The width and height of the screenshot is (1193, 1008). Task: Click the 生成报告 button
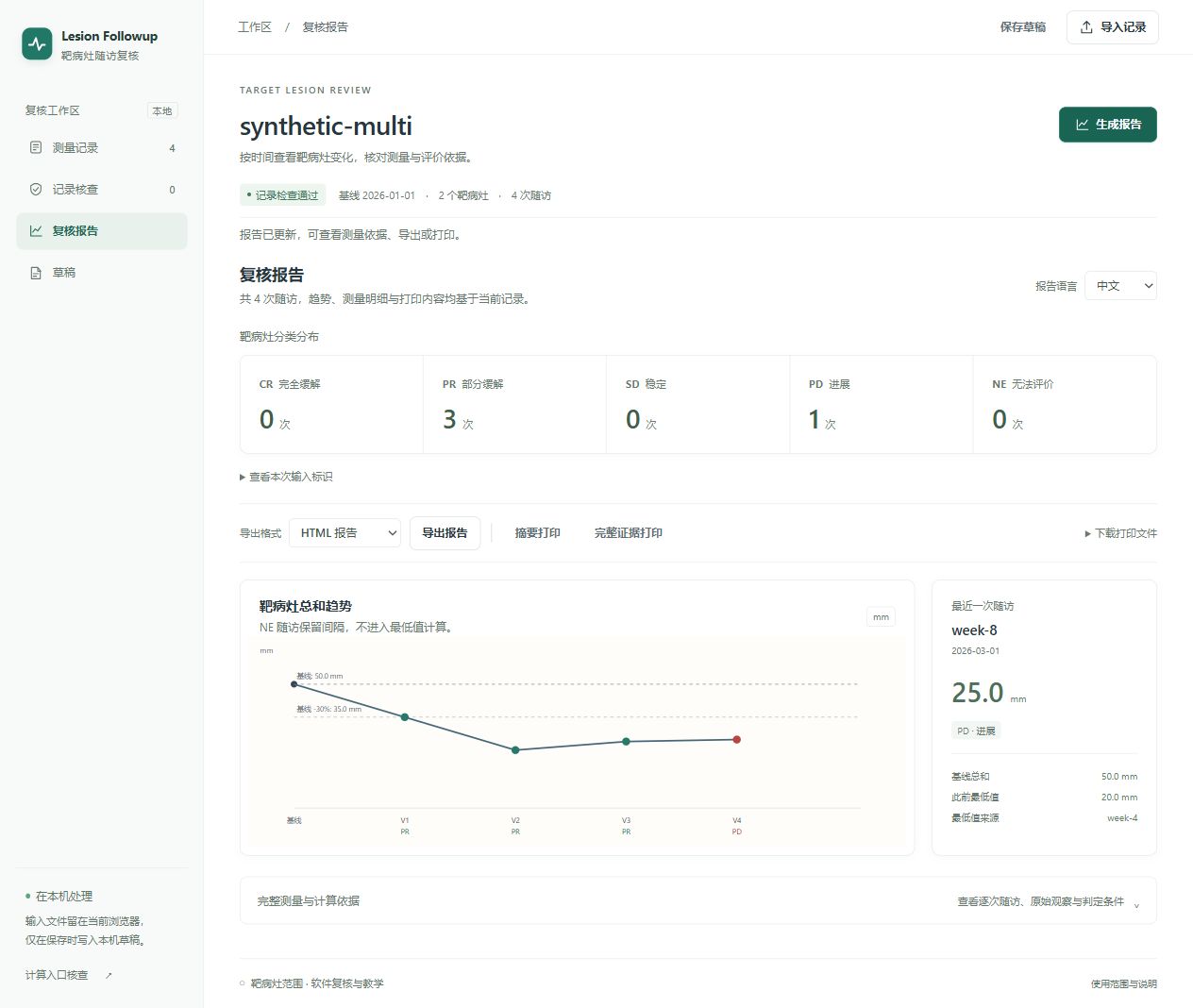tap(1108, 125)
